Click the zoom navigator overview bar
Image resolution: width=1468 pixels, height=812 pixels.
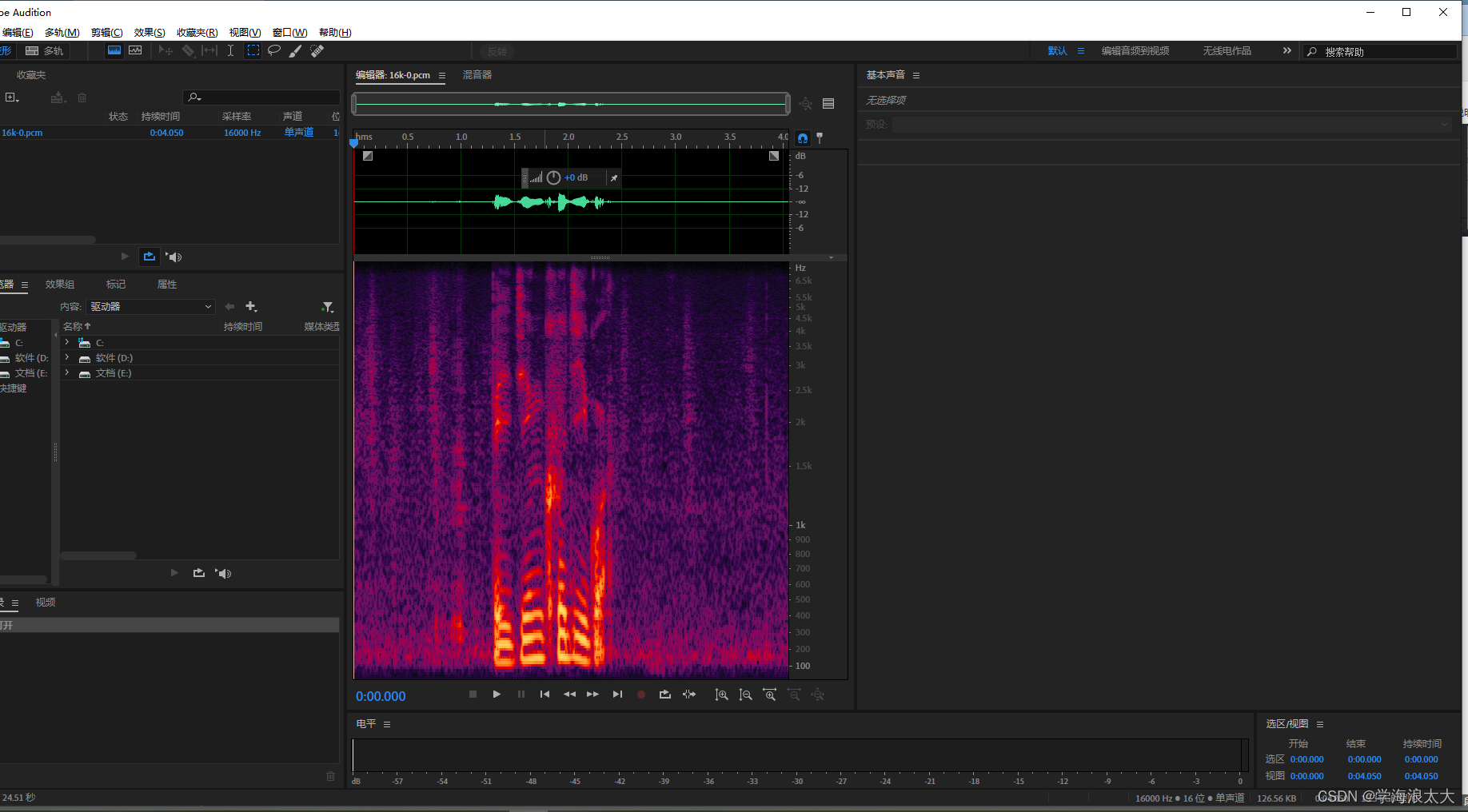coord(571,104)
